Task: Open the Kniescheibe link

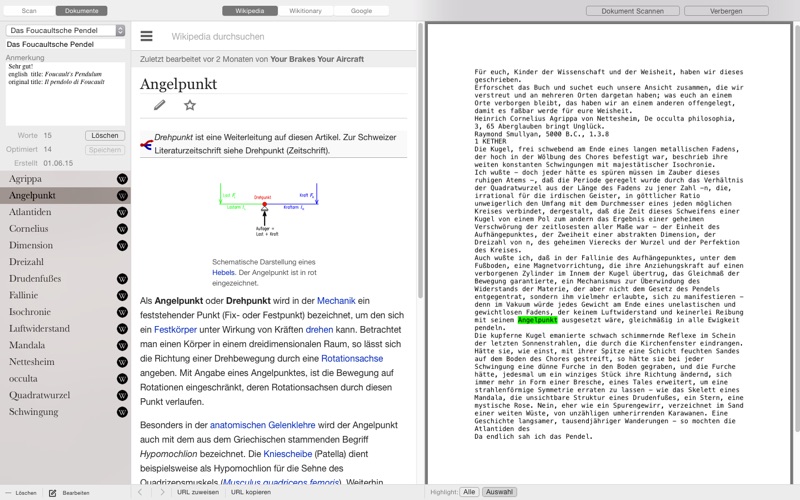Action: click(288, 454)
